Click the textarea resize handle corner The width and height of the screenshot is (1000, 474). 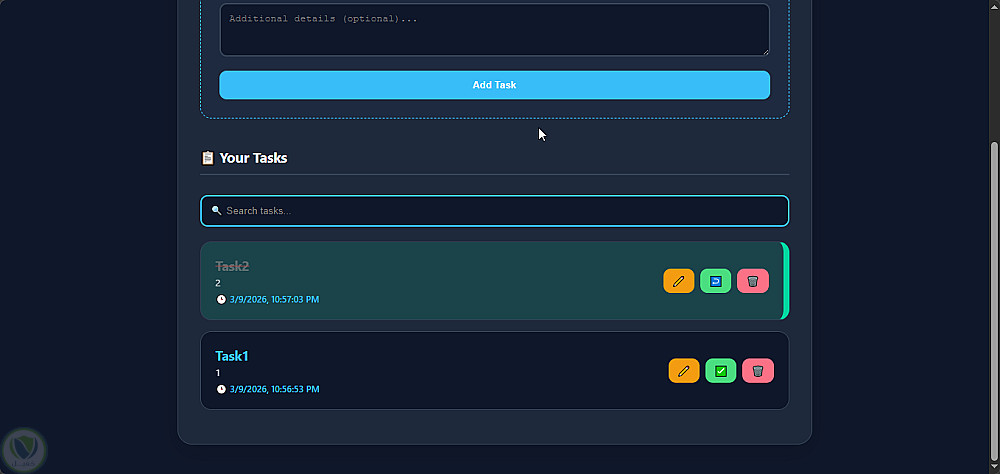[x=765, y=51]
